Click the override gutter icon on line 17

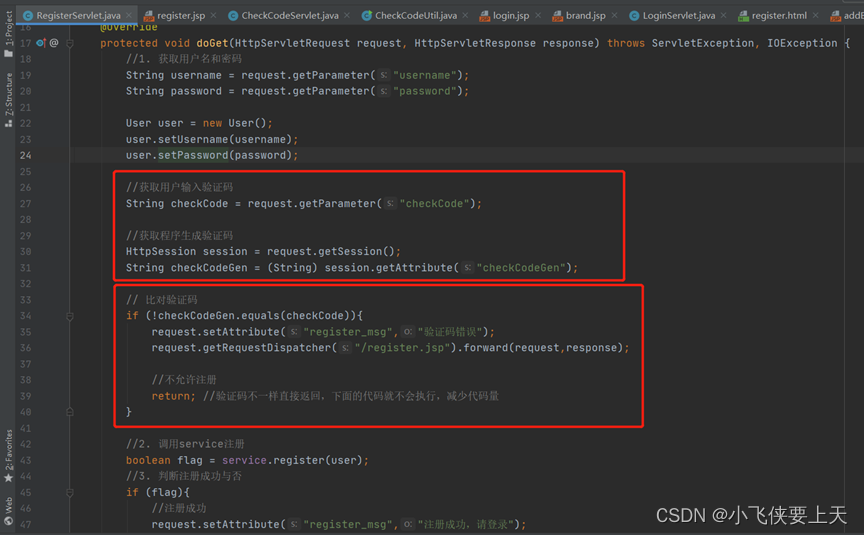(x=41, y=42)
